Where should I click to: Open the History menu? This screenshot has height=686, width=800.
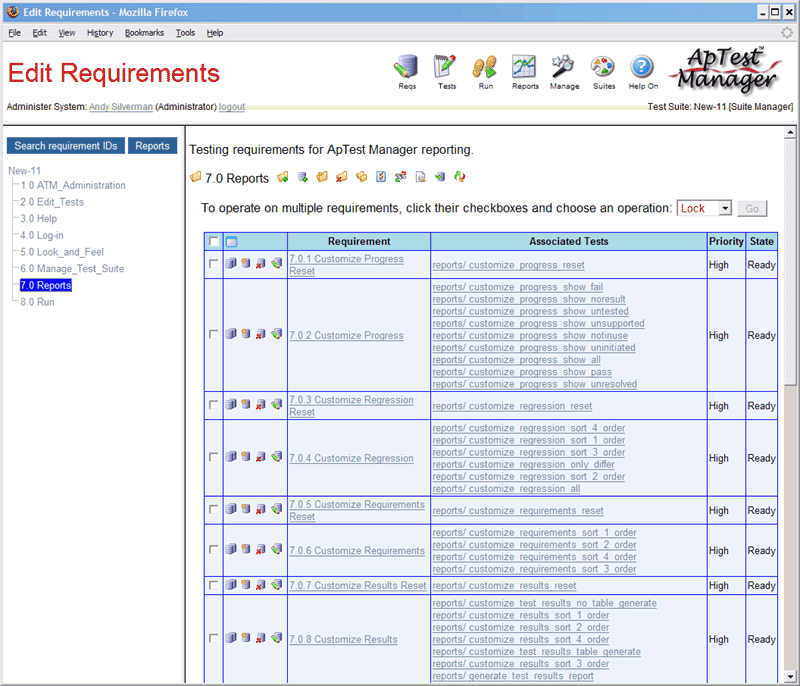coord(99,33)
